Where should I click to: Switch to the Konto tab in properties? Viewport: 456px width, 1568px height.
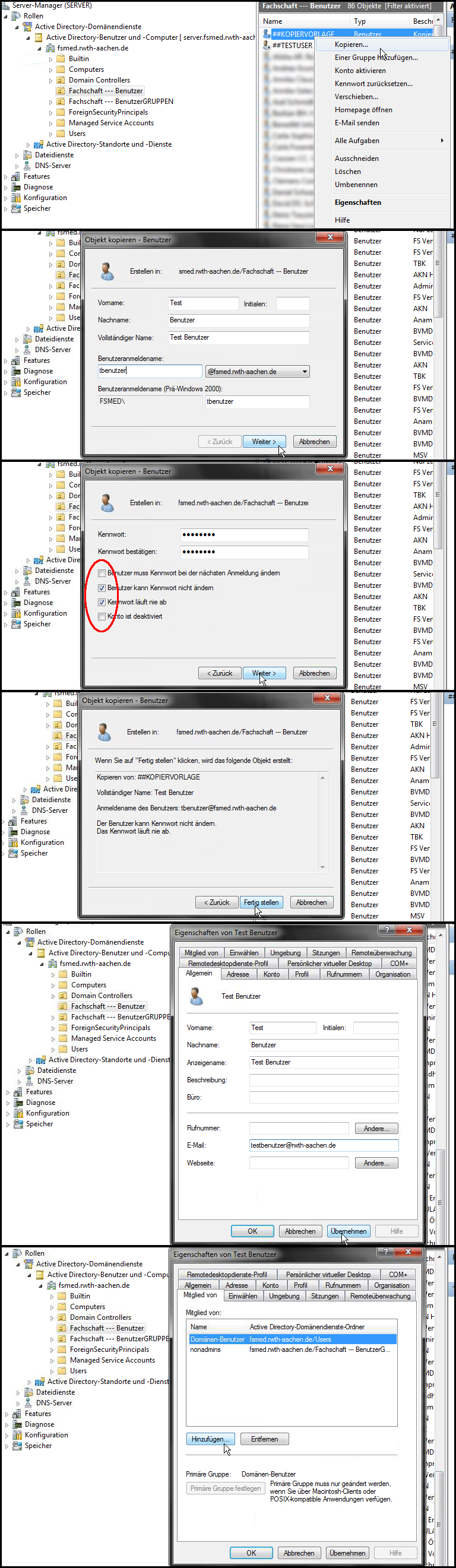point(271,974)
